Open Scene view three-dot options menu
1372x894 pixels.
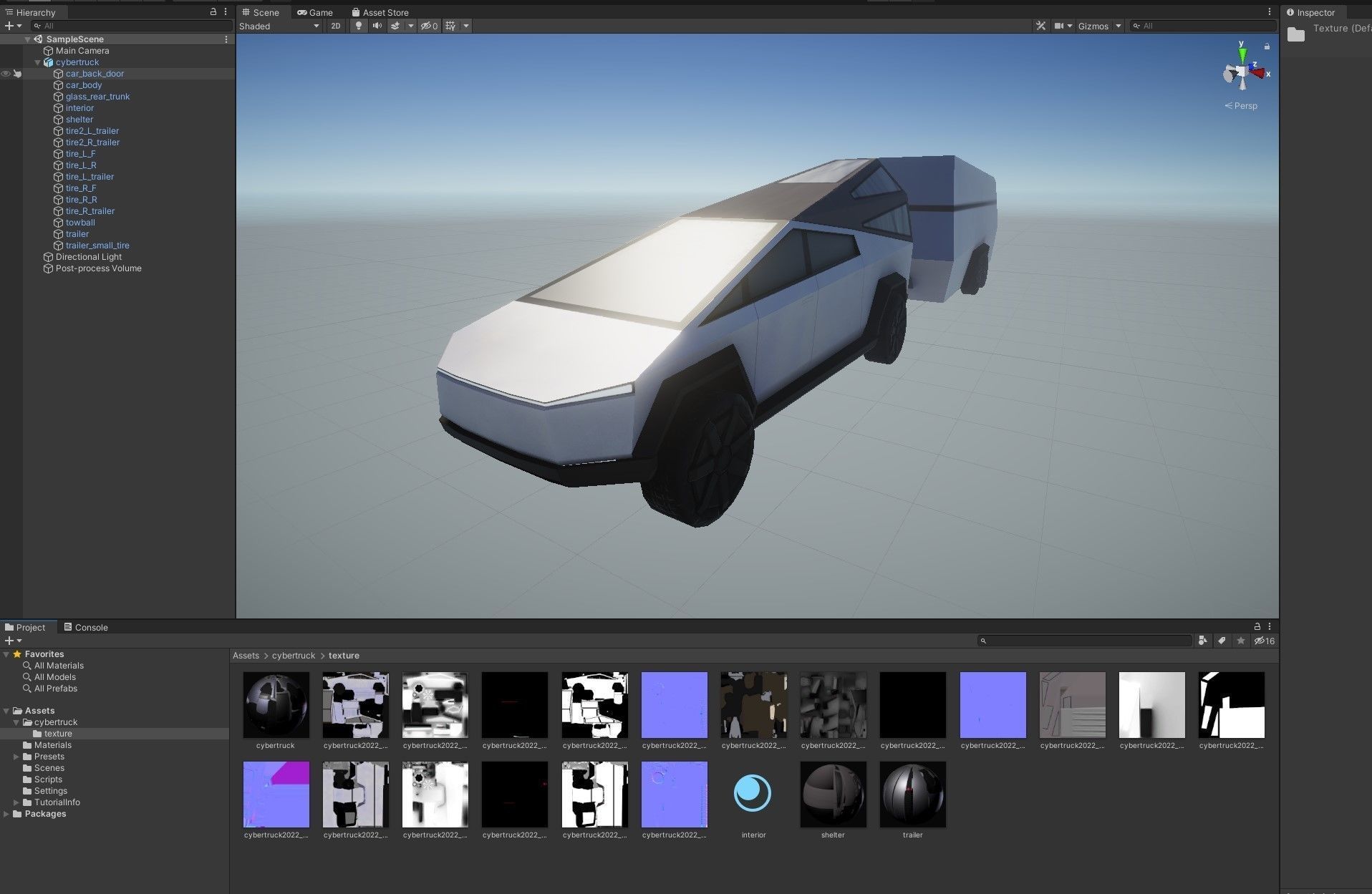coord(1270,11)
